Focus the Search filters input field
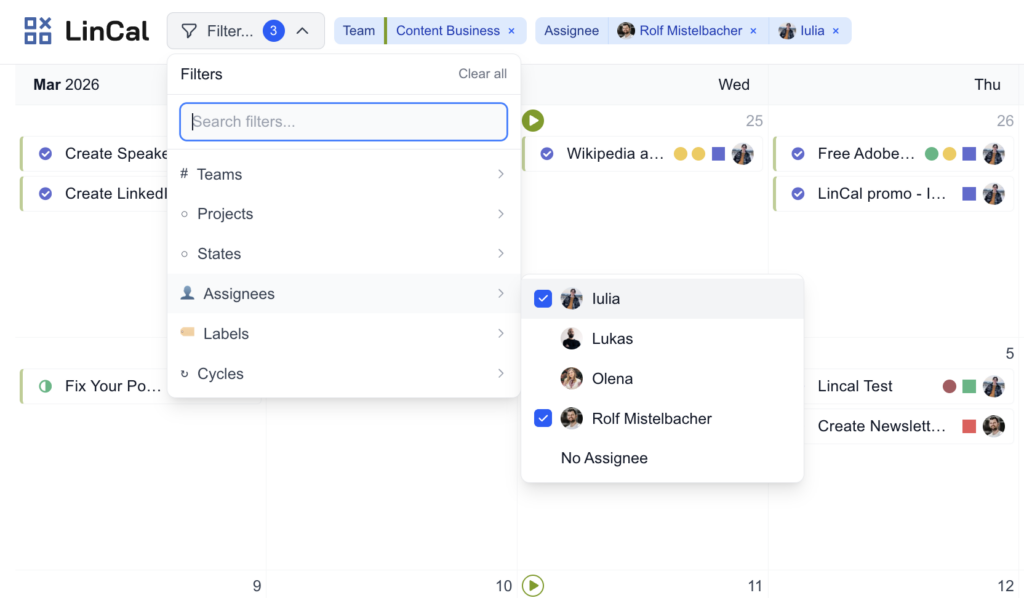 click(343, 122)
